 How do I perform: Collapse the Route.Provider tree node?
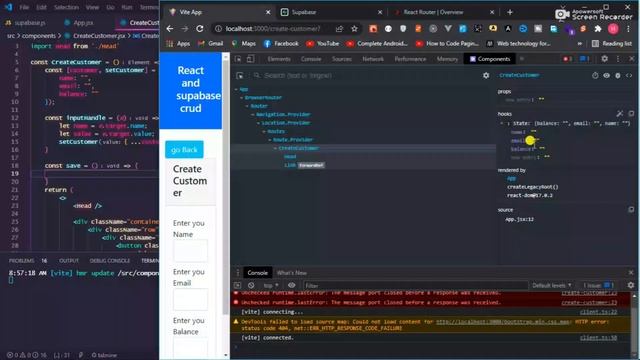click(x=270, y=140)
